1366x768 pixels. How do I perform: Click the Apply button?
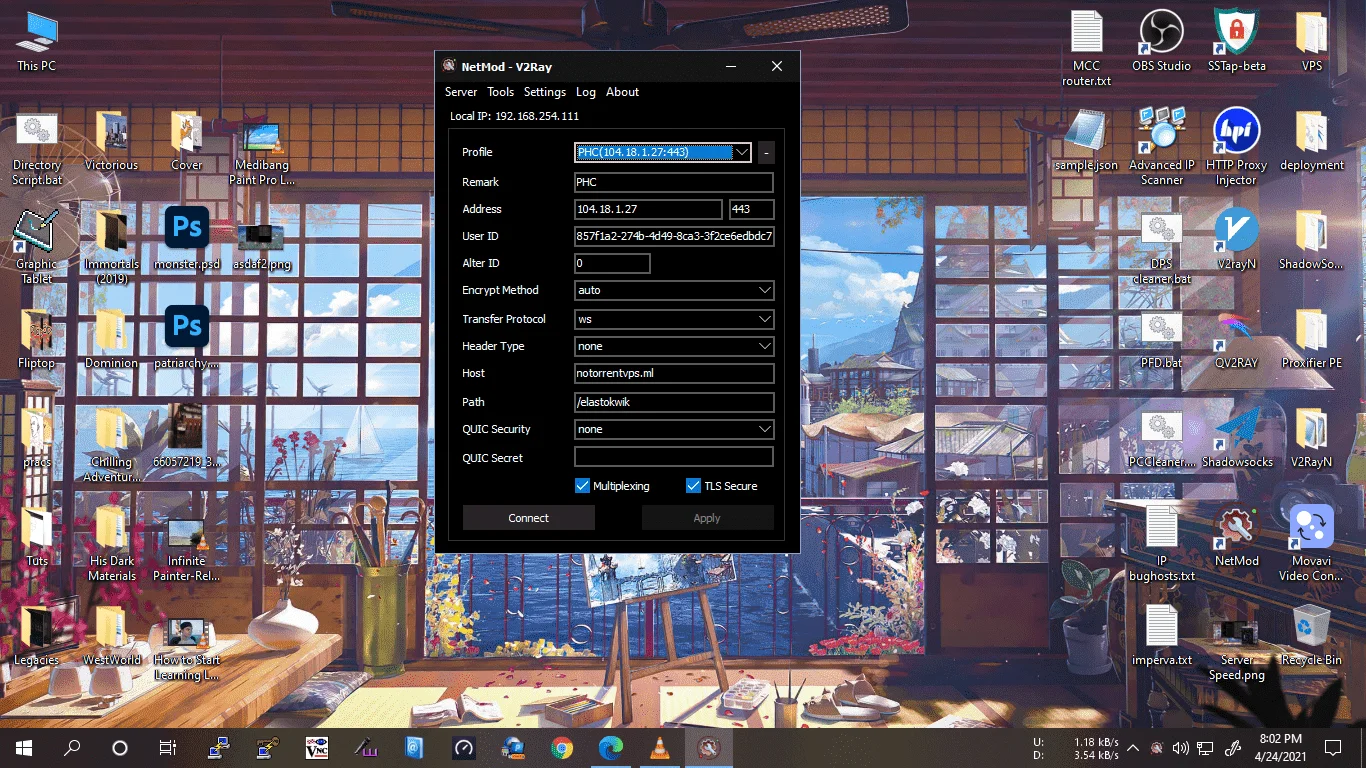click(x=707, y=518)
